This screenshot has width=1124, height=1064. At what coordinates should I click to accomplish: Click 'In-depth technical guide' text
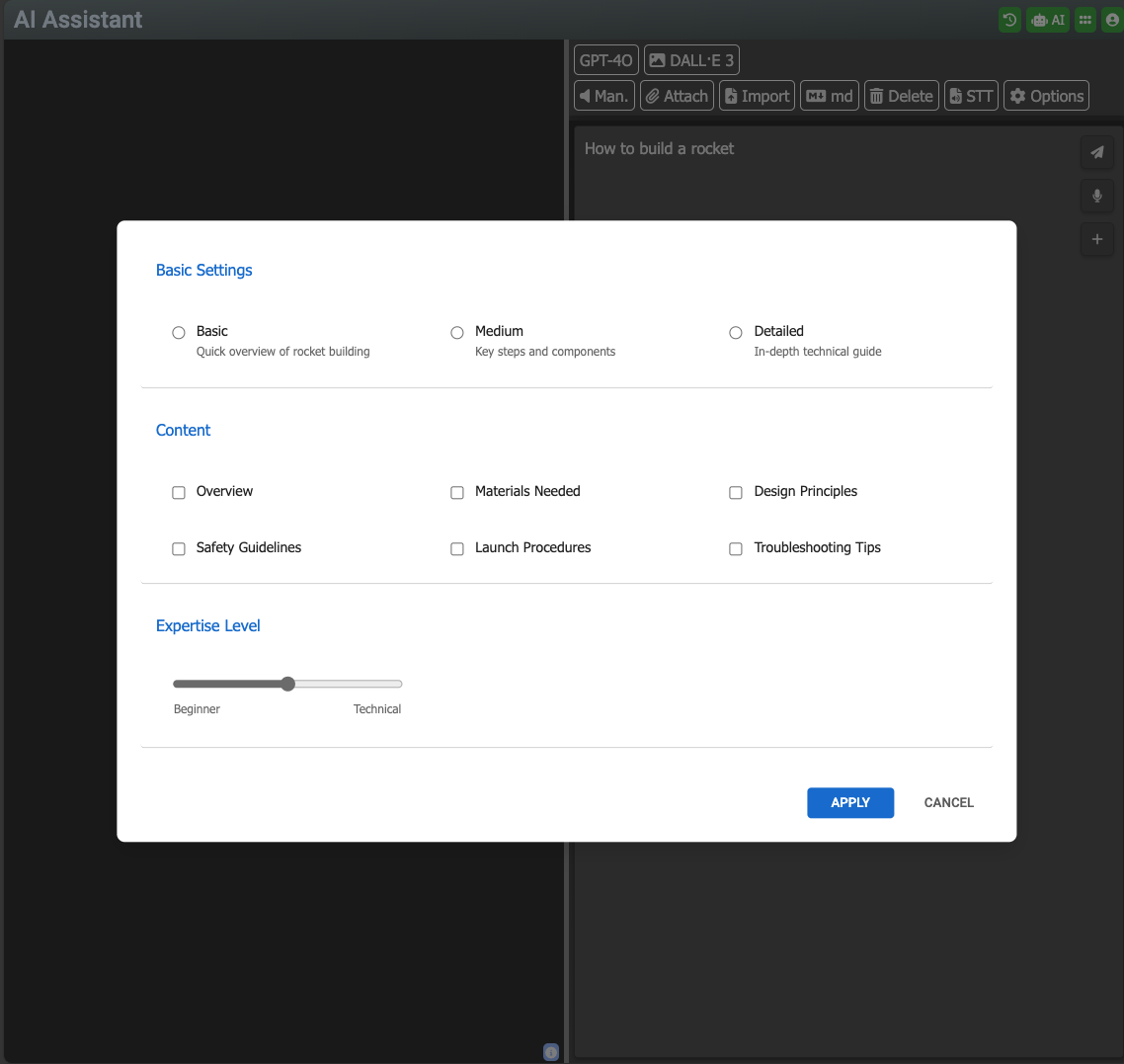(x=817, y=352)
